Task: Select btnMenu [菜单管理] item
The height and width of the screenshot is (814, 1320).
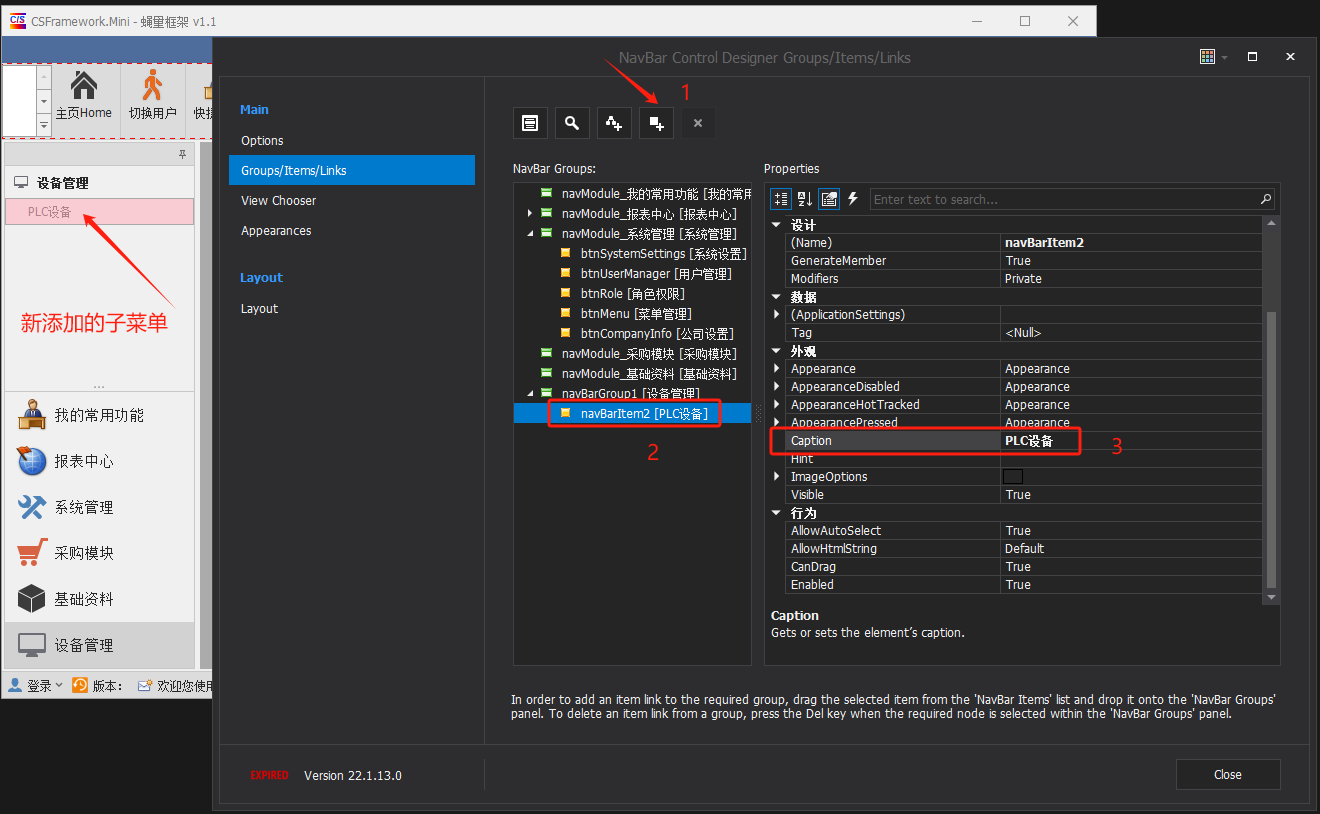Action: (636, 314)
